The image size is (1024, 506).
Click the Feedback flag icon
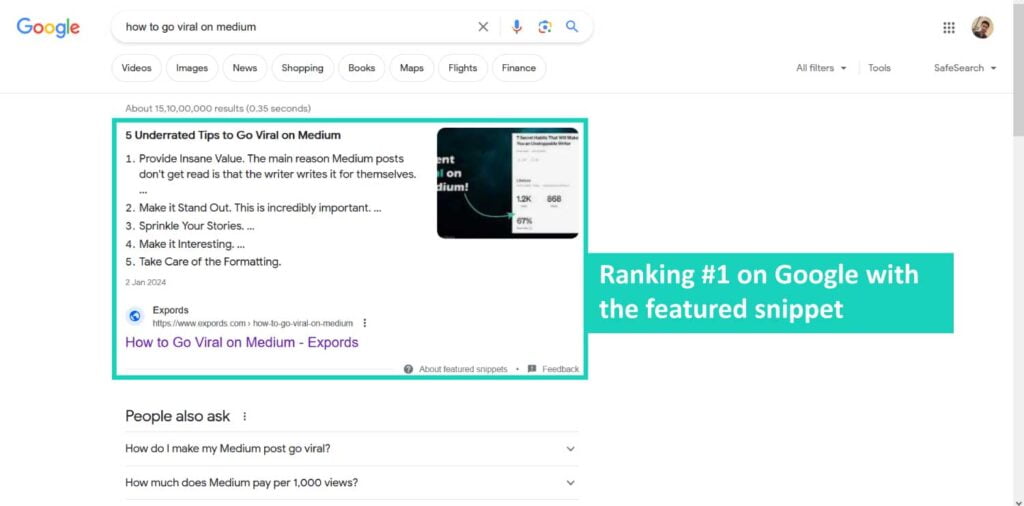point(532,369)
